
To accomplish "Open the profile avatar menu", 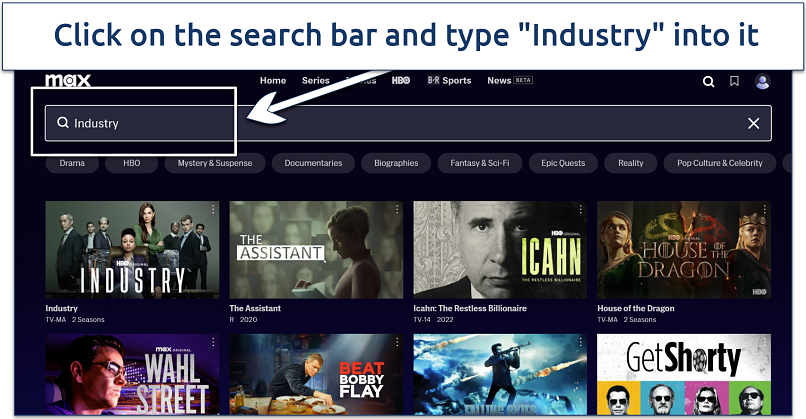I will pos(762,81).
